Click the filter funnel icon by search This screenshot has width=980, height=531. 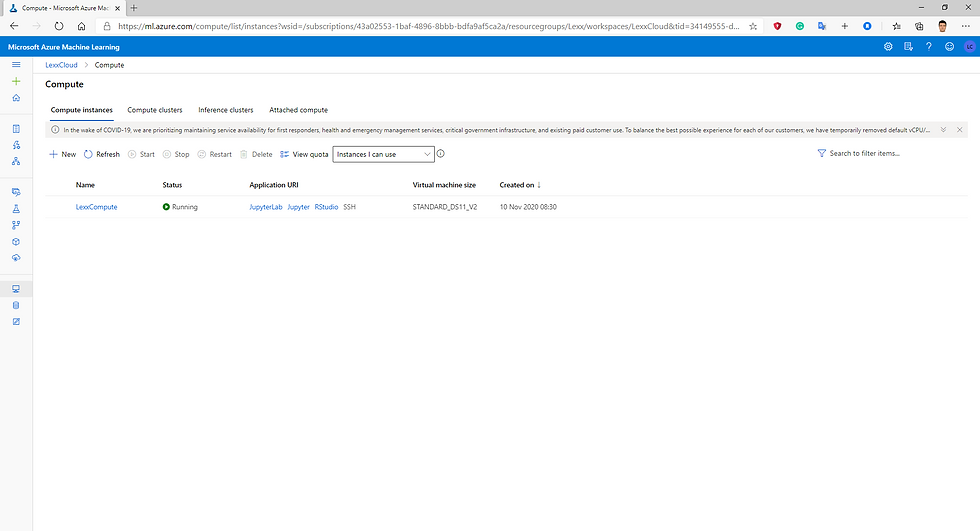(x=822, y=153)
